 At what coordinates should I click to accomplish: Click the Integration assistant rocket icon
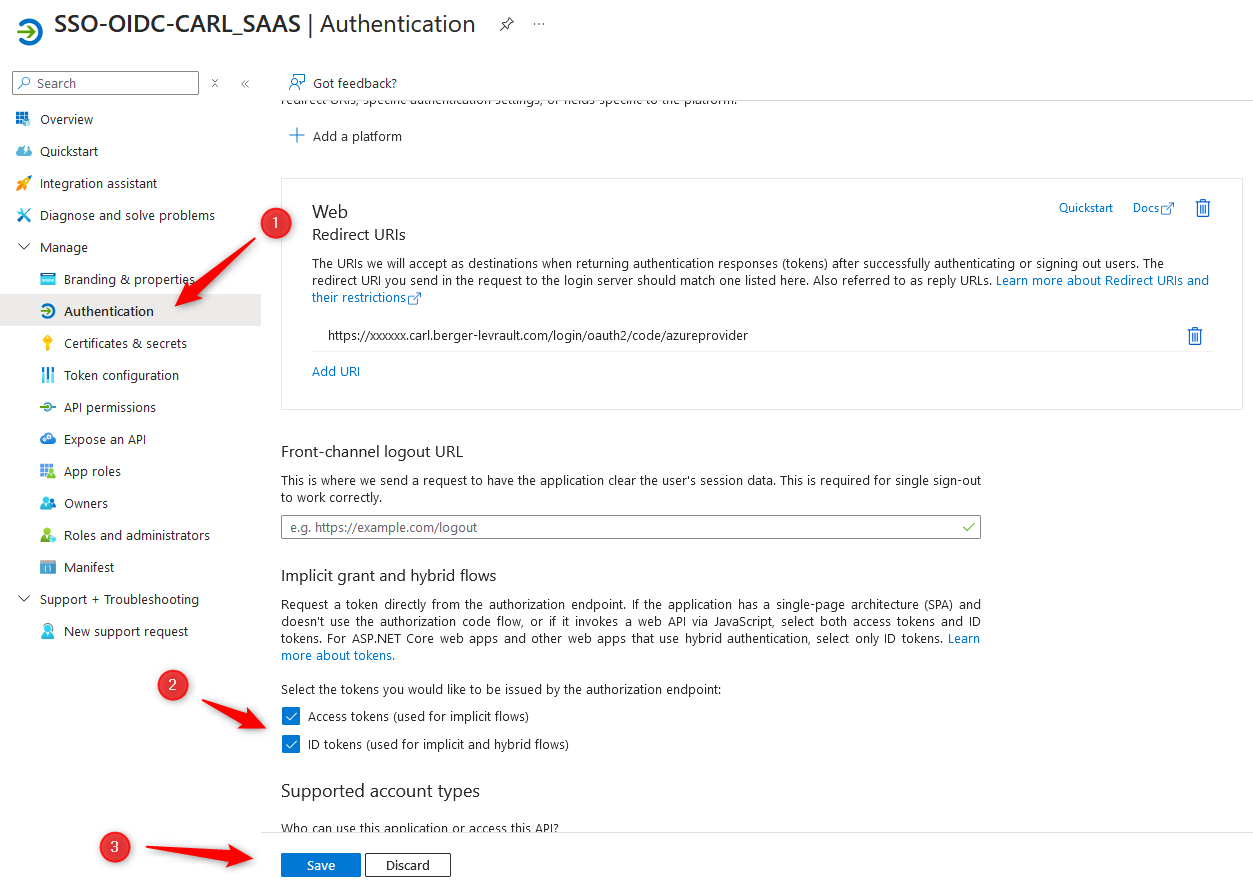tap(23, 183)
